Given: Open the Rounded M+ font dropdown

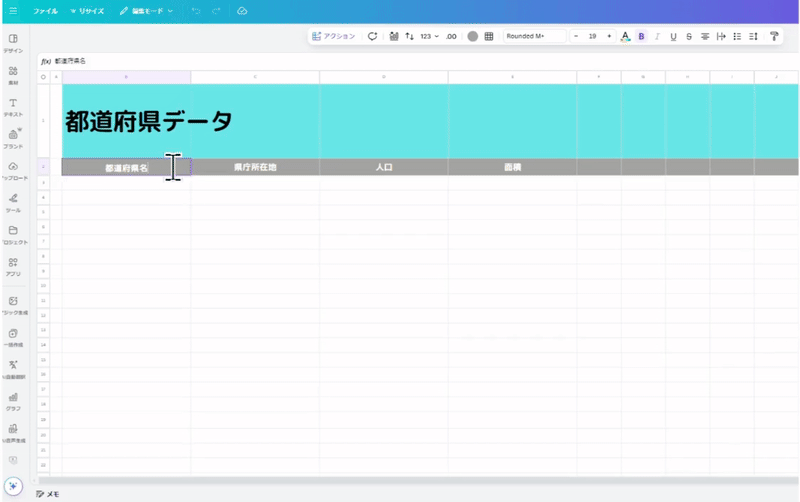Looking at the screenshot, I should [534, 36].
